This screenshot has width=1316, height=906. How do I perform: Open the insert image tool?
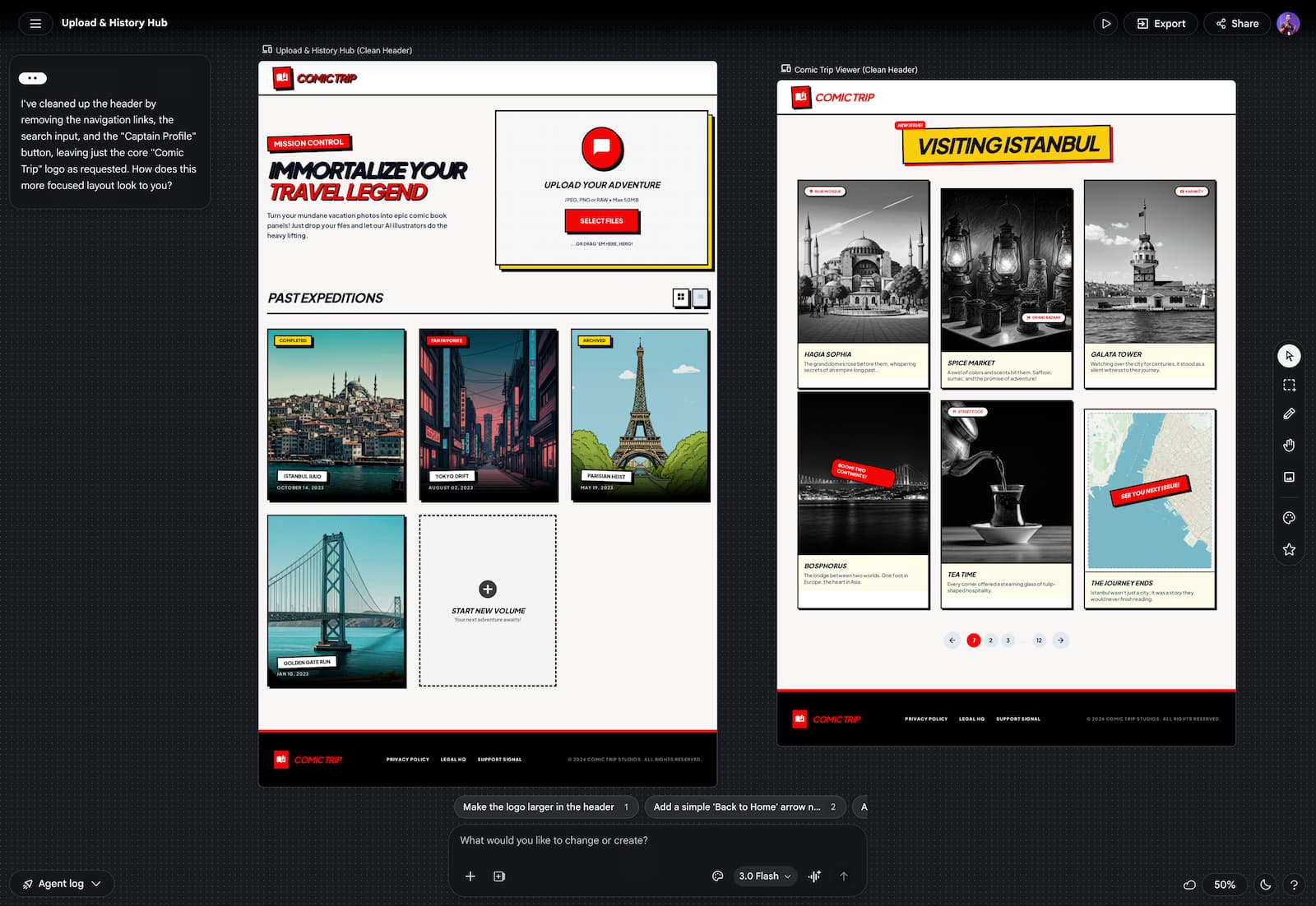[x=1289, y=476]
